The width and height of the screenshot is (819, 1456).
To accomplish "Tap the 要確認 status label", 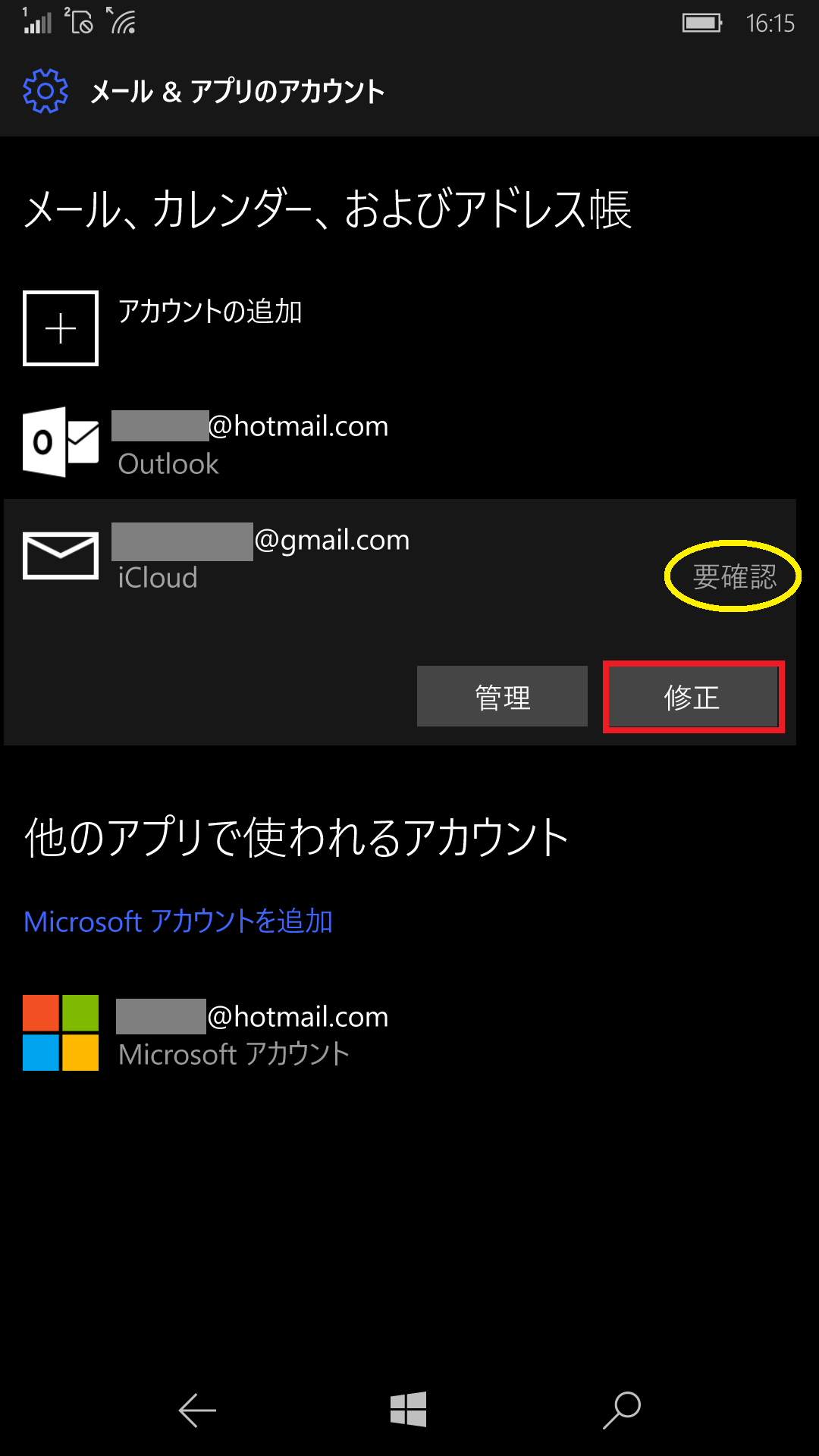I will [x=734, y=577].
